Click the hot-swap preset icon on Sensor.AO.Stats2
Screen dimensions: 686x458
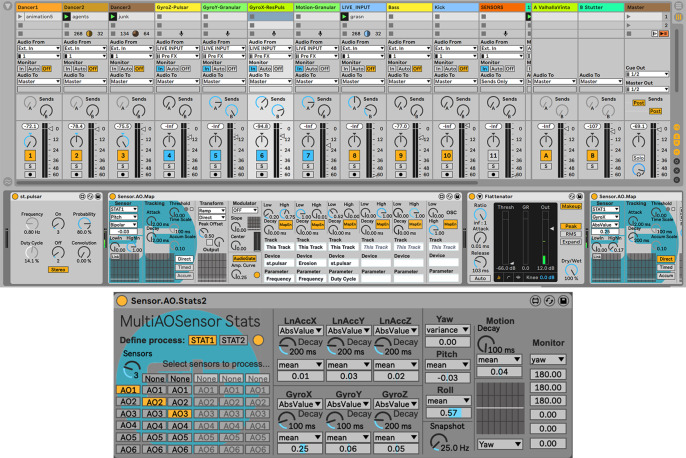pyautogui.click(x=549, y=301)
